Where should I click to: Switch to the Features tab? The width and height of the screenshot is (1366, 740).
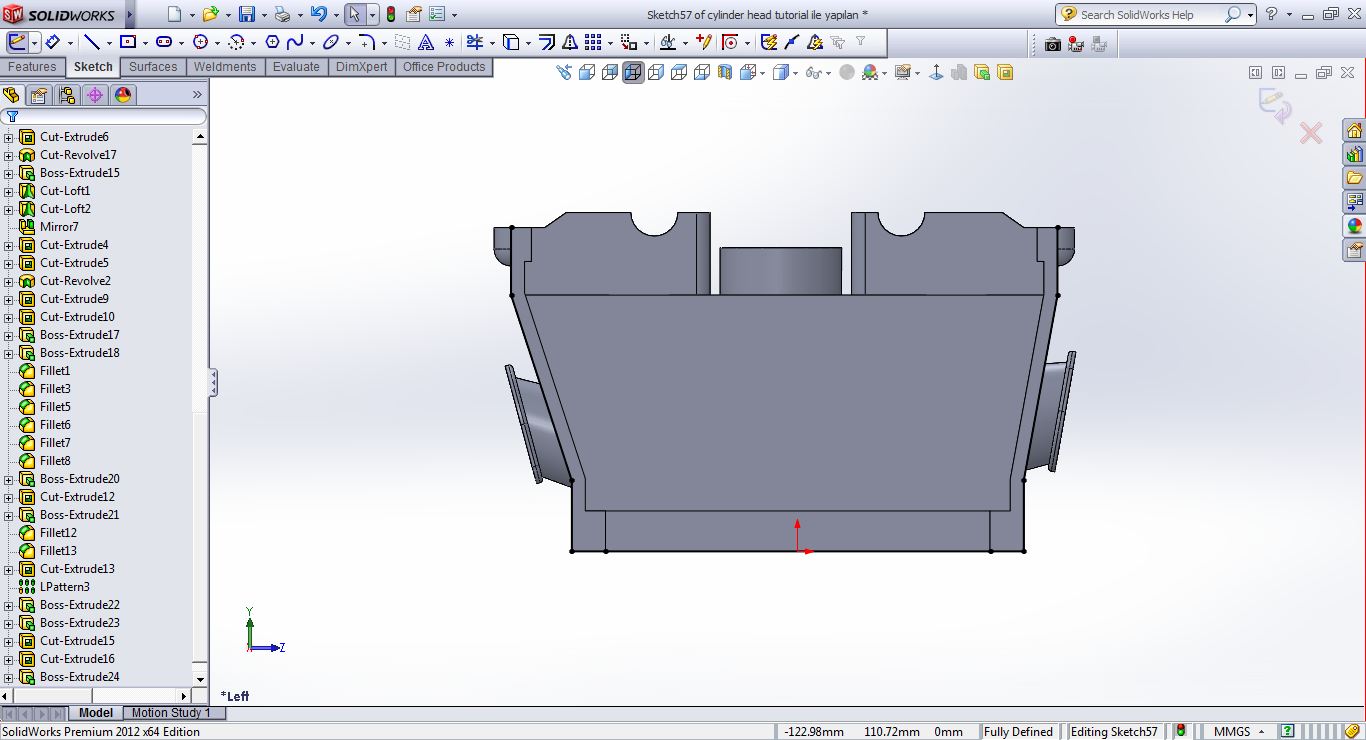point(32,67)
